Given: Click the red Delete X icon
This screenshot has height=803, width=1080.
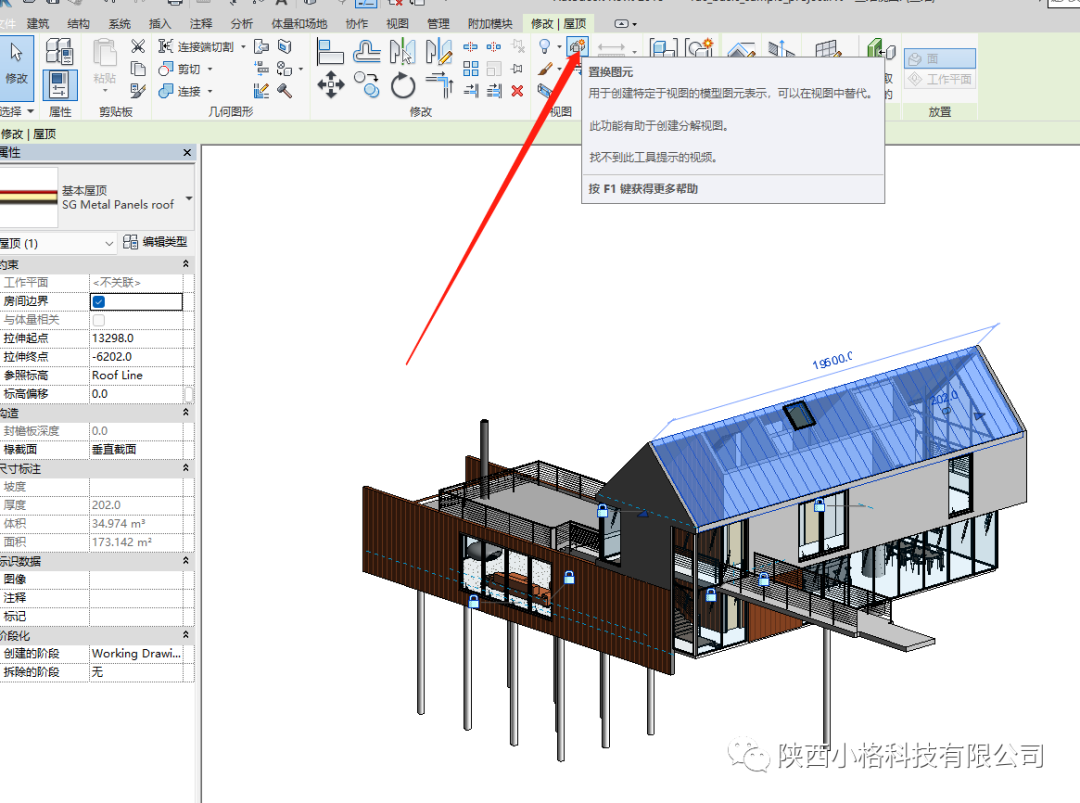Looking at the screenshot, I should coord(517,90).
